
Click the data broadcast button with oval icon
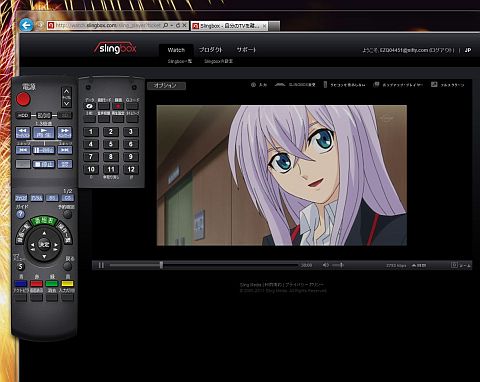coord(89,106)
